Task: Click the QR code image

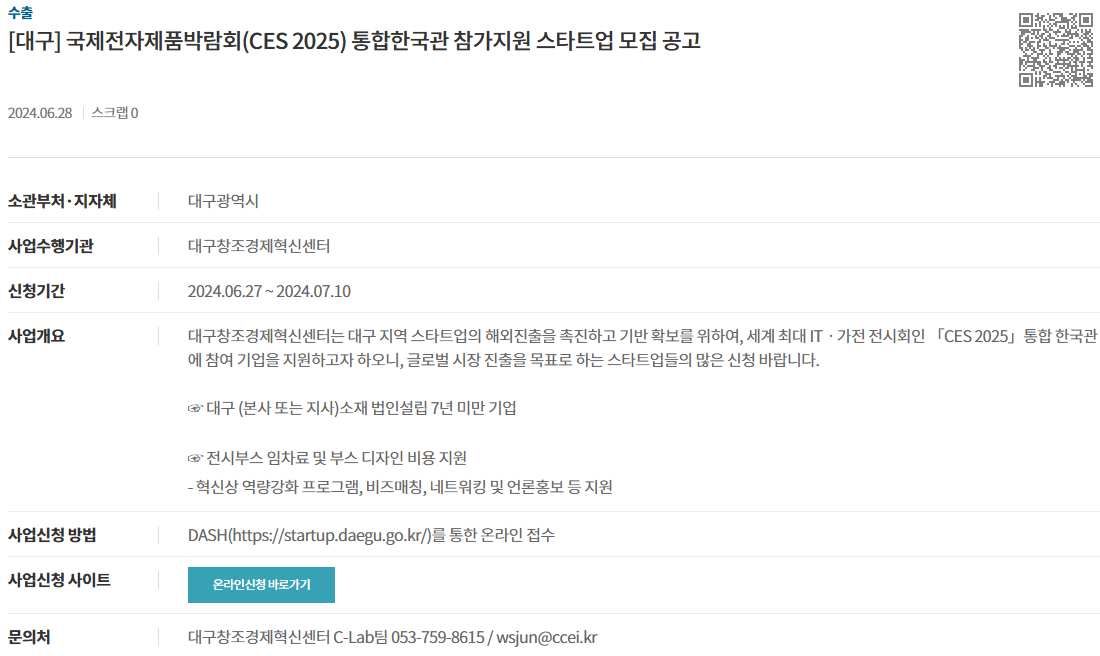Action: click(x=1056, y=50)
